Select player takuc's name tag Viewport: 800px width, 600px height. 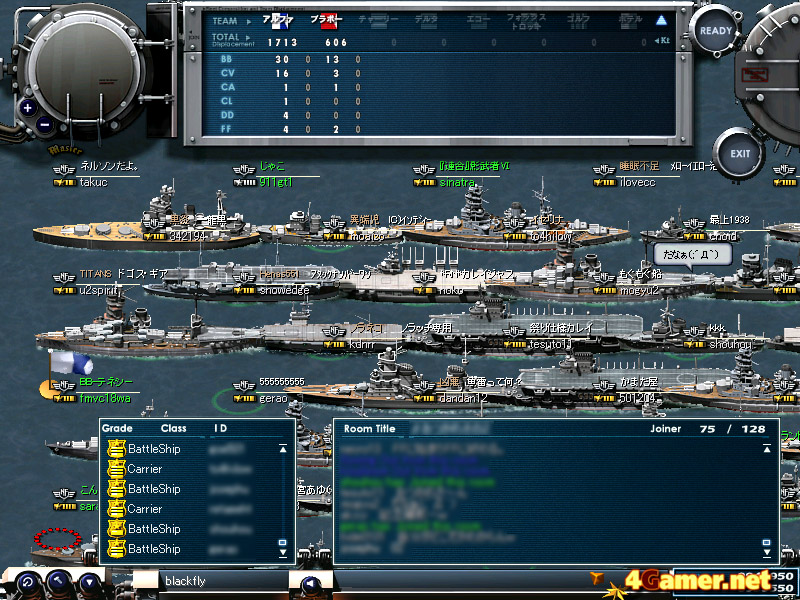[96, 174]
